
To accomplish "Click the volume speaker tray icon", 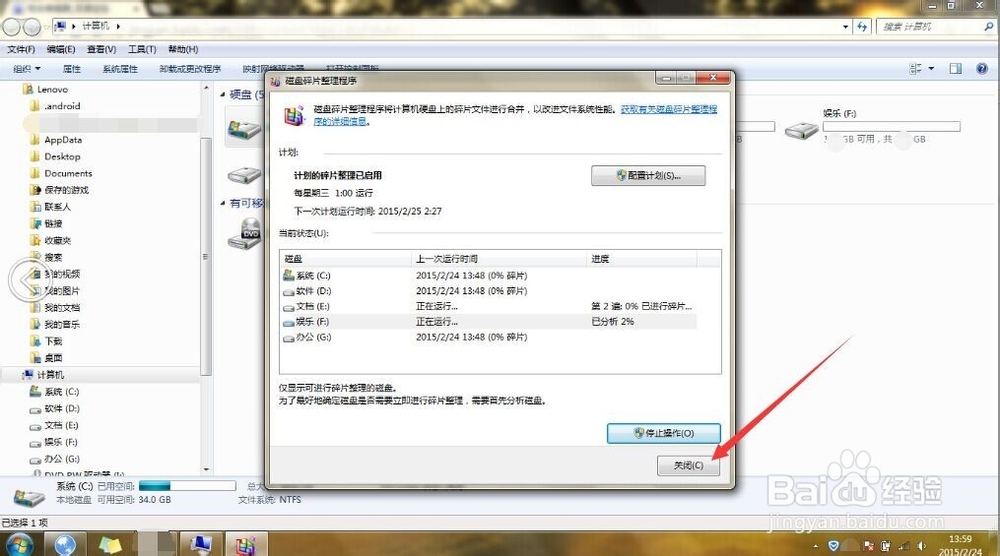I will [x=922, y=546].
